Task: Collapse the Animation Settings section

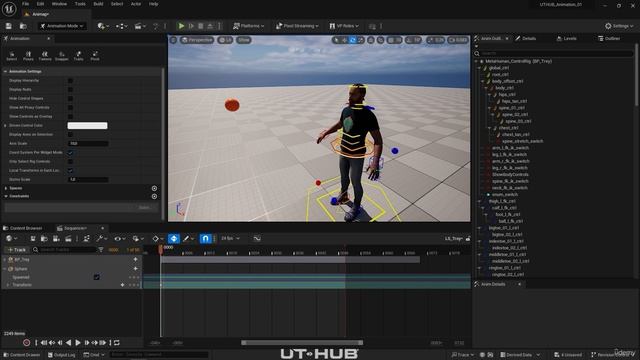Action: click(x=6, y=71)
